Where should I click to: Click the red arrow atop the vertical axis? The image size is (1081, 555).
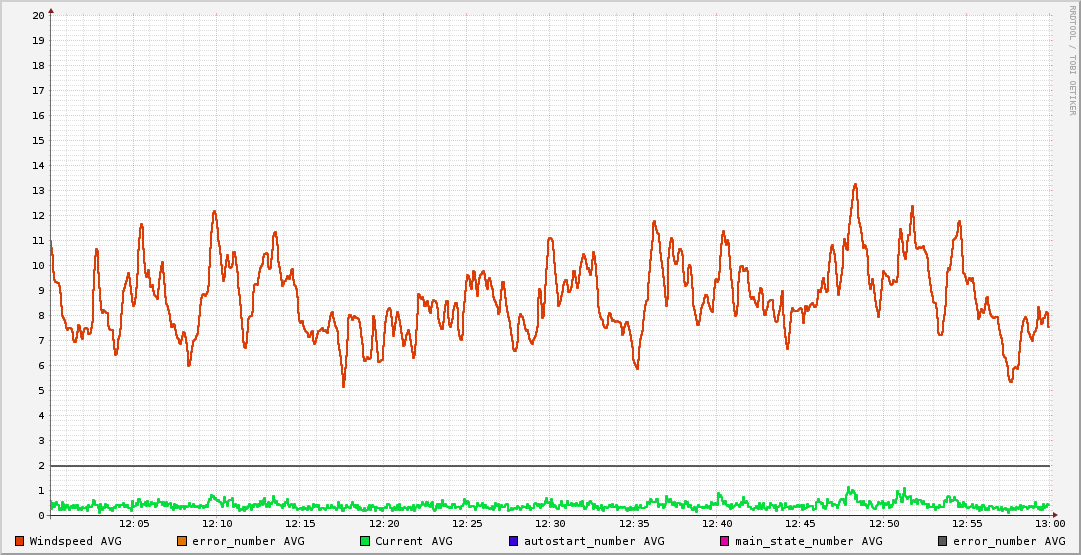coord(51,10)
